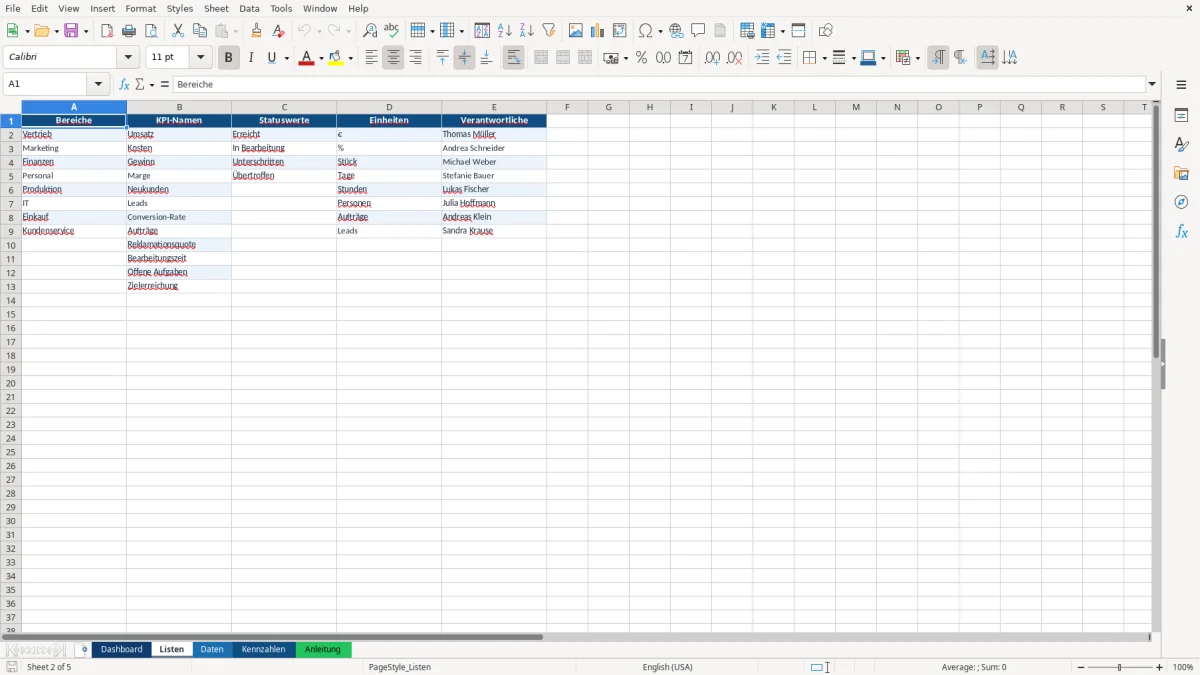Expand Conditional Formatting dropdown arrow
The width and height of the screenshot is (1200, 675).
coord(917,58)
